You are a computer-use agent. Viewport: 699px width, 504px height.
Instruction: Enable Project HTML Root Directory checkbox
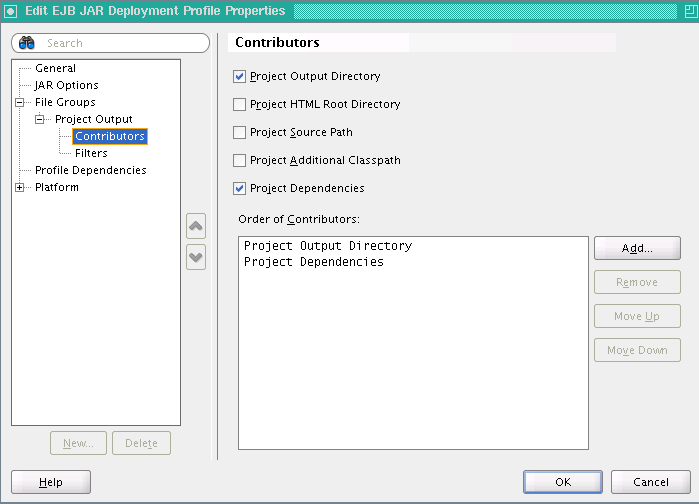pyautogui.click(x=239, y=104)
